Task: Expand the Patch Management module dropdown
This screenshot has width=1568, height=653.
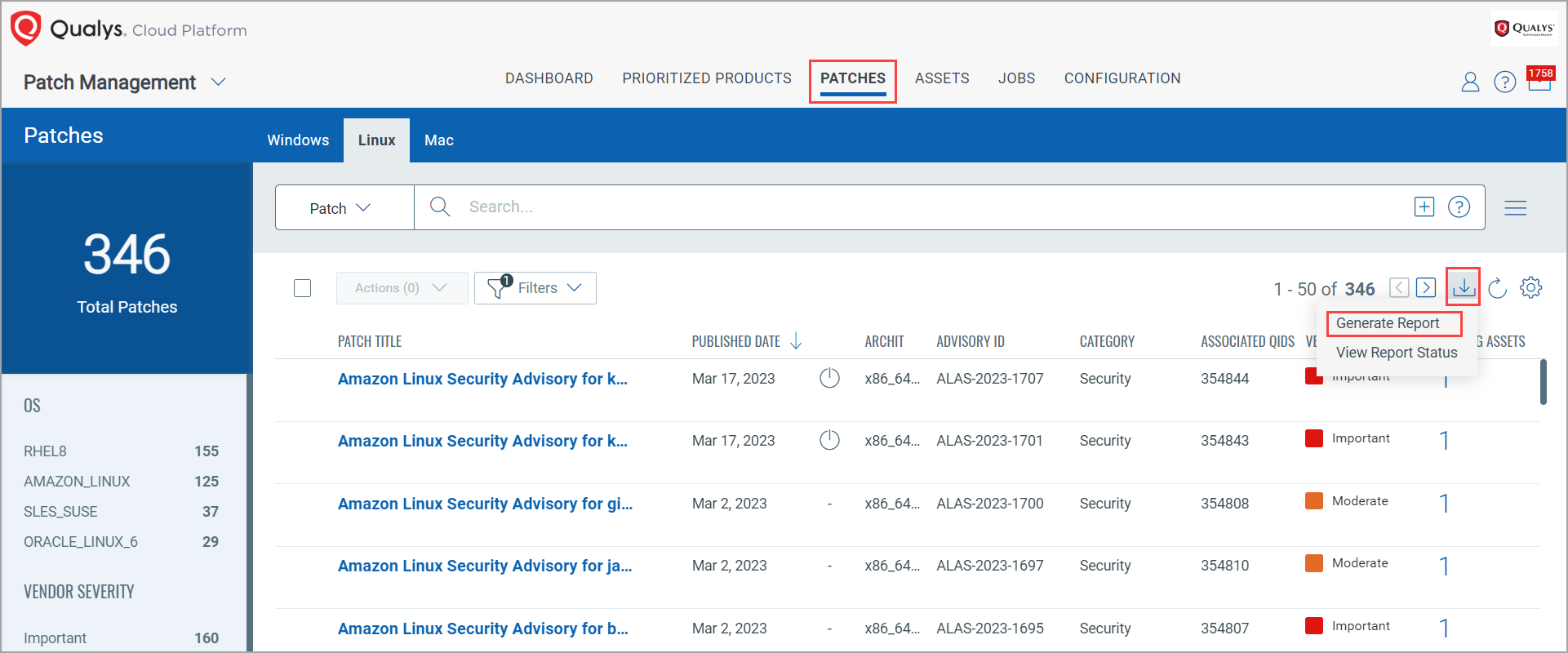Action: click(x=218, y=82)
